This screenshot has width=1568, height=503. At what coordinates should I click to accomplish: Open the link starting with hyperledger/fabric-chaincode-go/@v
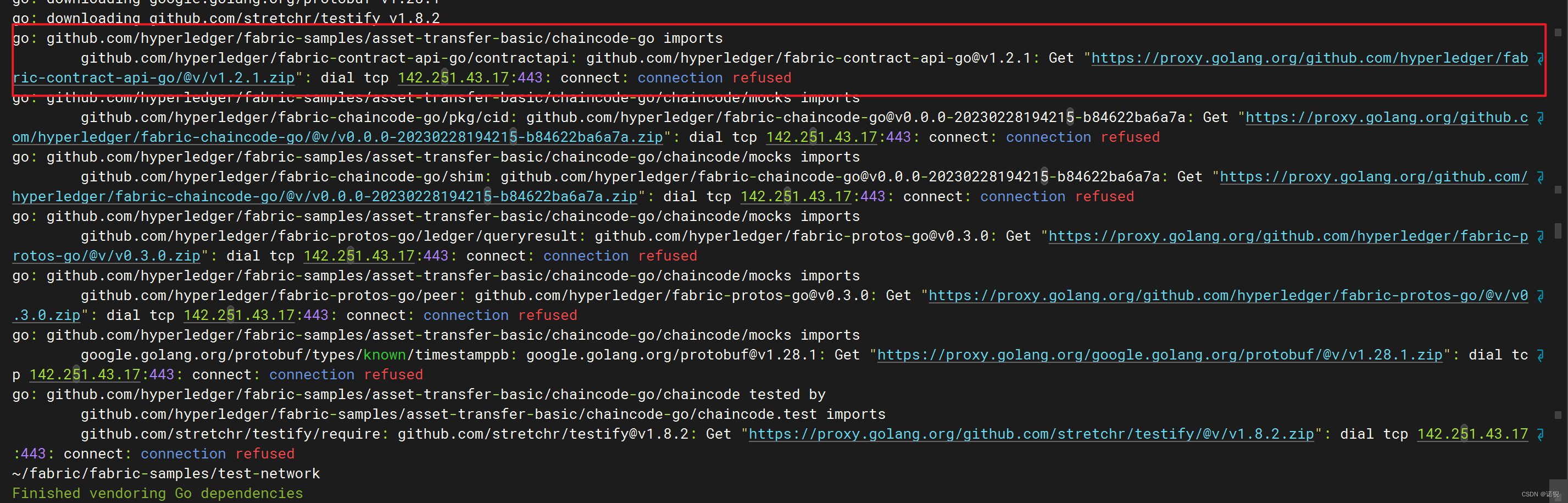pos(325,197)
